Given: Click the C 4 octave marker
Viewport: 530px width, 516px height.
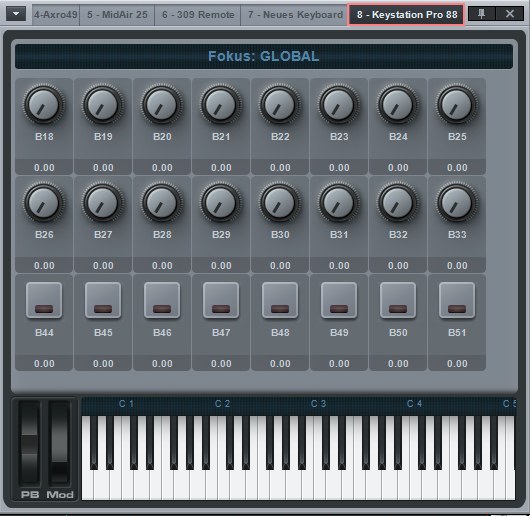Looking at the screenshot, I should [414, 403].
